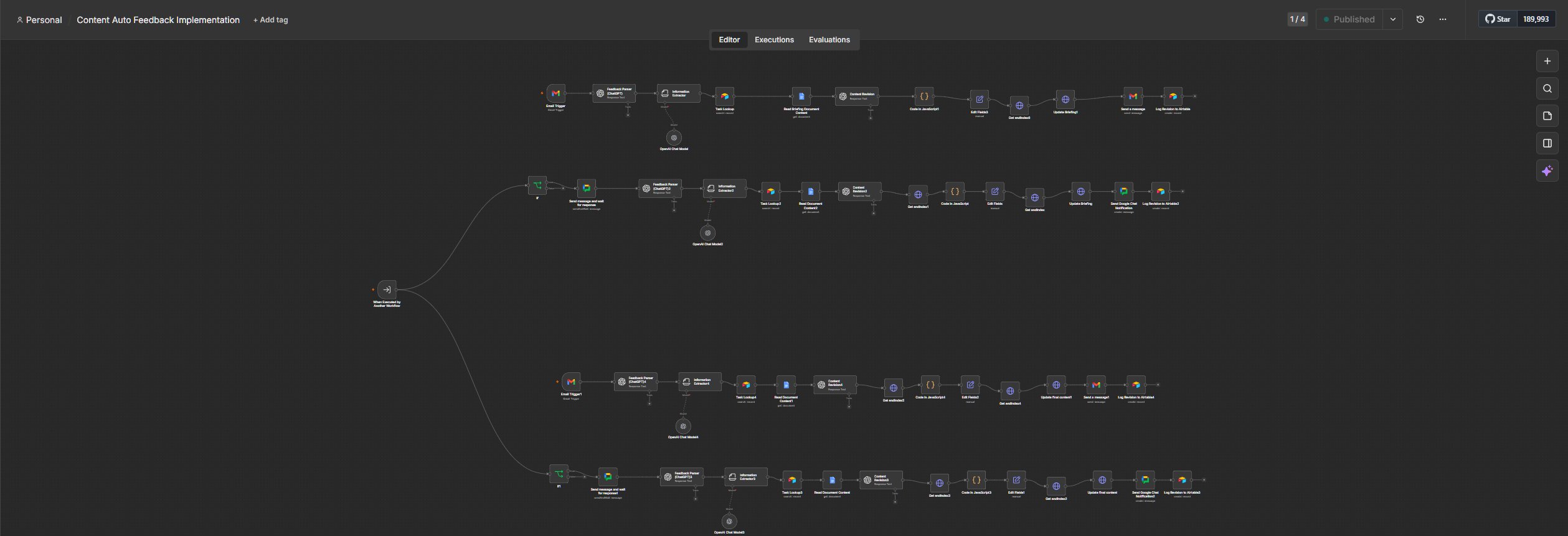The image size is (1568, 536).
Task: Click the + Add tag button
Action: [x=270, y=20]
